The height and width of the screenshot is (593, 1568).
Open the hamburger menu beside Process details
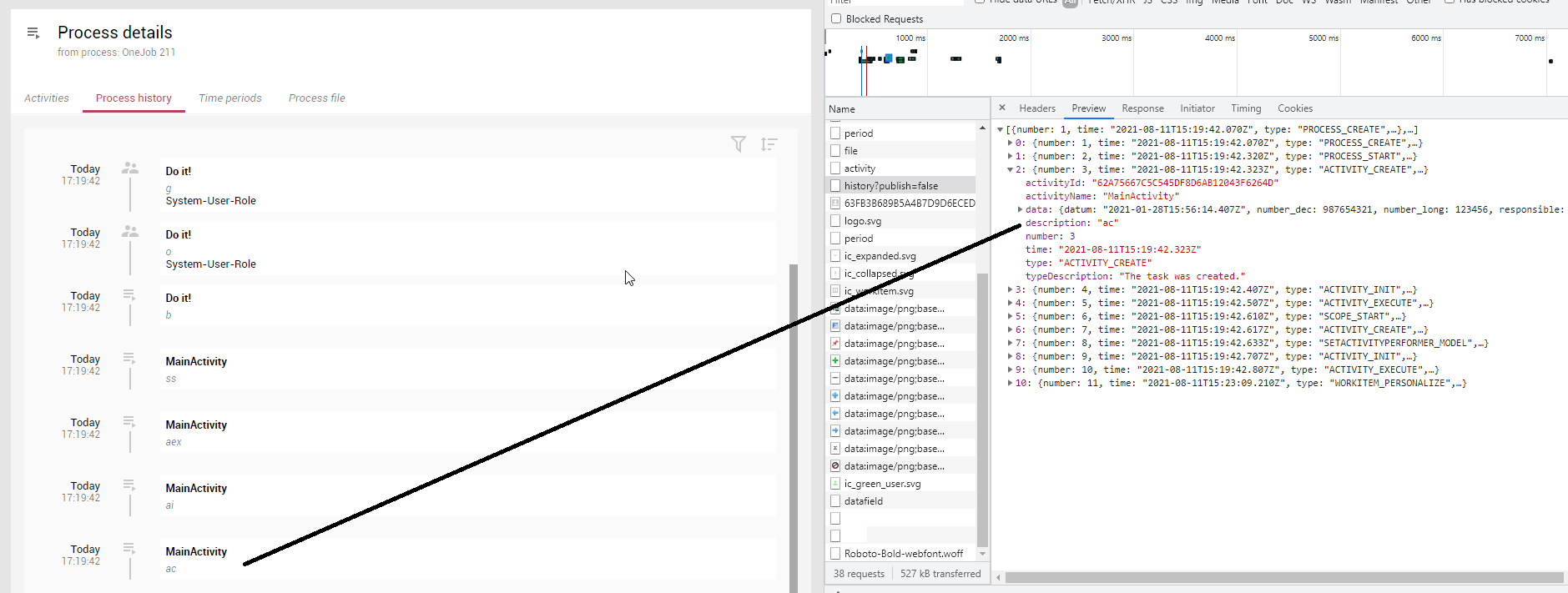(33, 33)
